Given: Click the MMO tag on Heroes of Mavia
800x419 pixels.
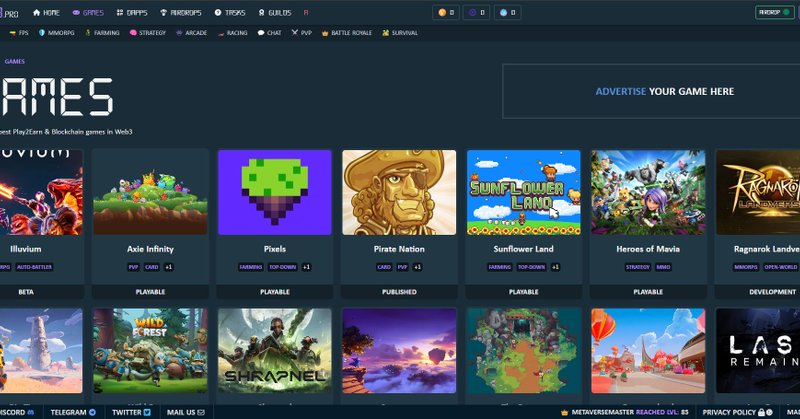Looking at the screenshot, I should click(x=663, y=267).
